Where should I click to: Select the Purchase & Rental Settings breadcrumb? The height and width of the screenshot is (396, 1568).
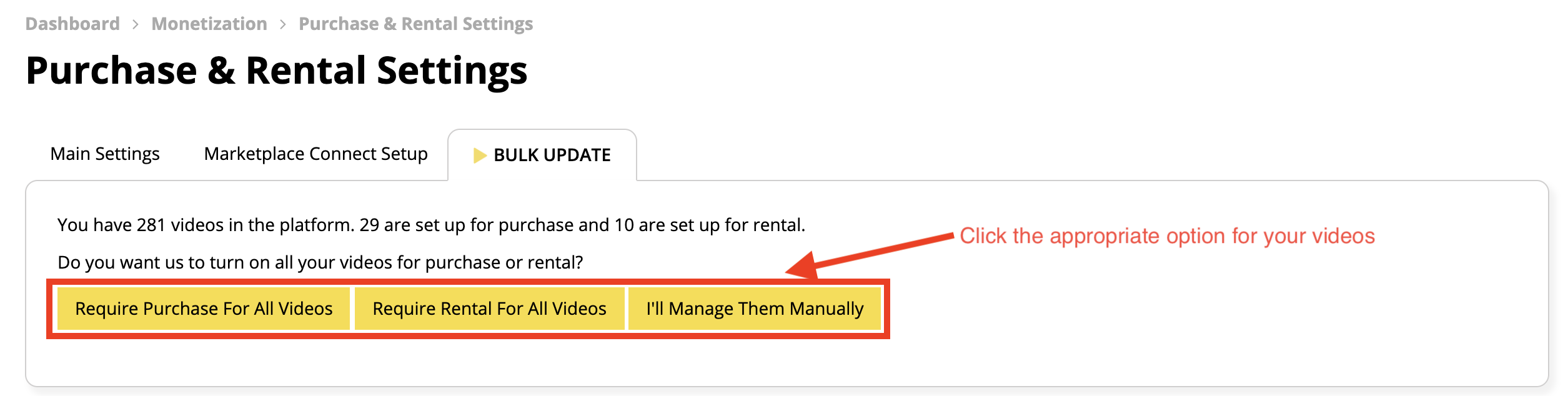tap(416, 24)
